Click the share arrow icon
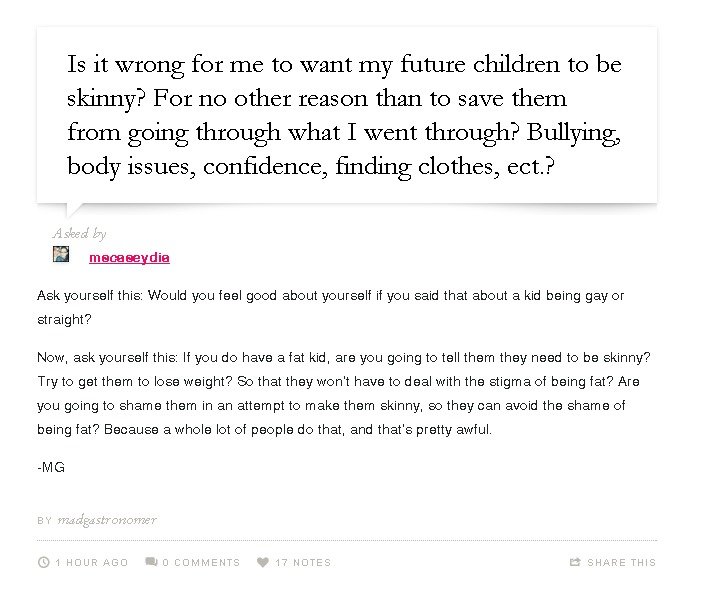The width and height of the screenshot is (708, 613). (575, 562)
